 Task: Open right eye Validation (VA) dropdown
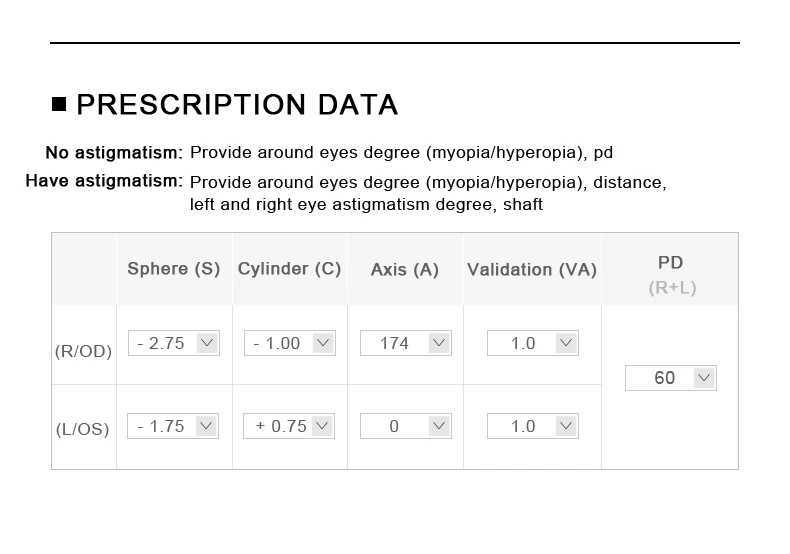coord(532,343)
